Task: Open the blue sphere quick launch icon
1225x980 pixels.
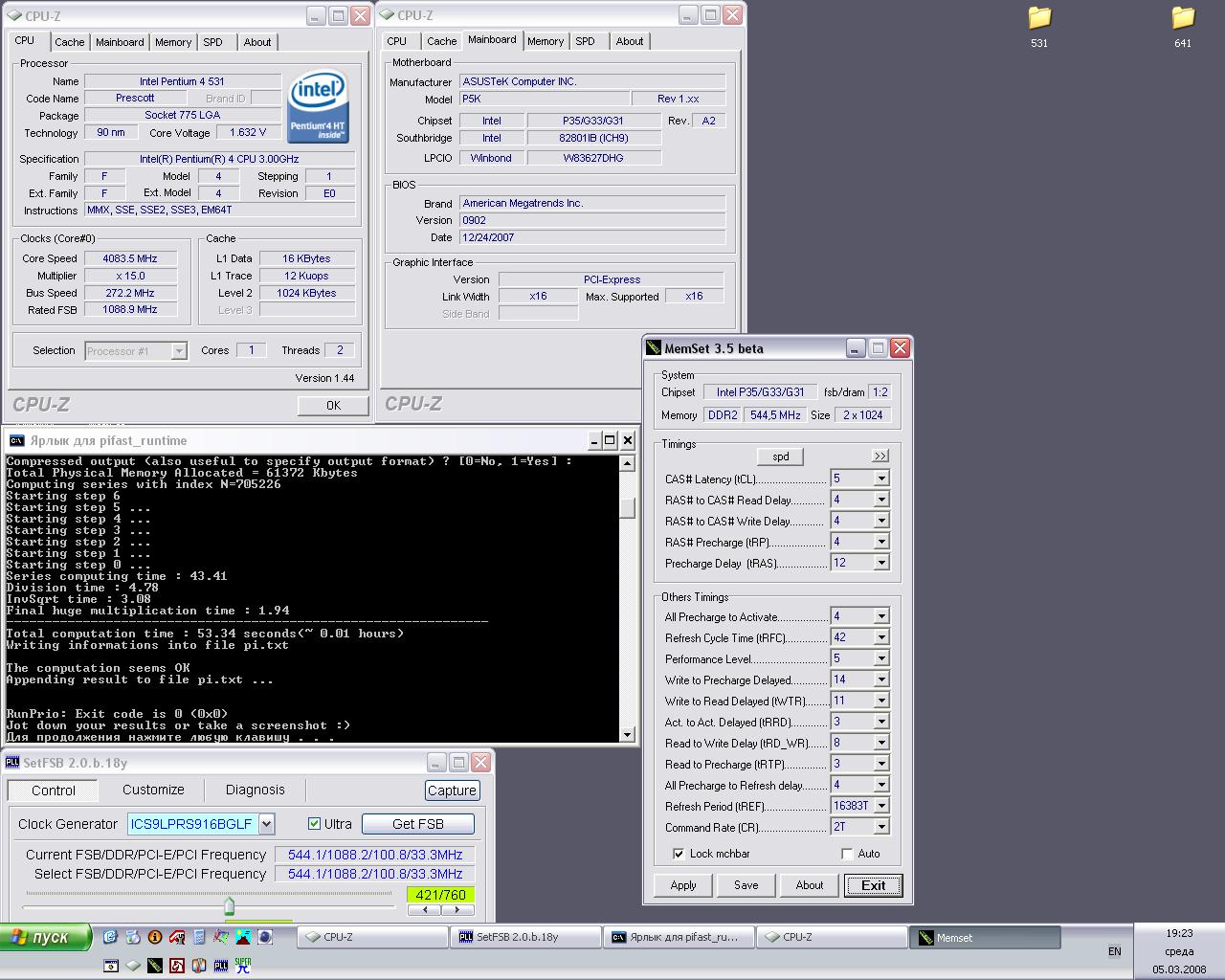Action: tap(265, 937)
